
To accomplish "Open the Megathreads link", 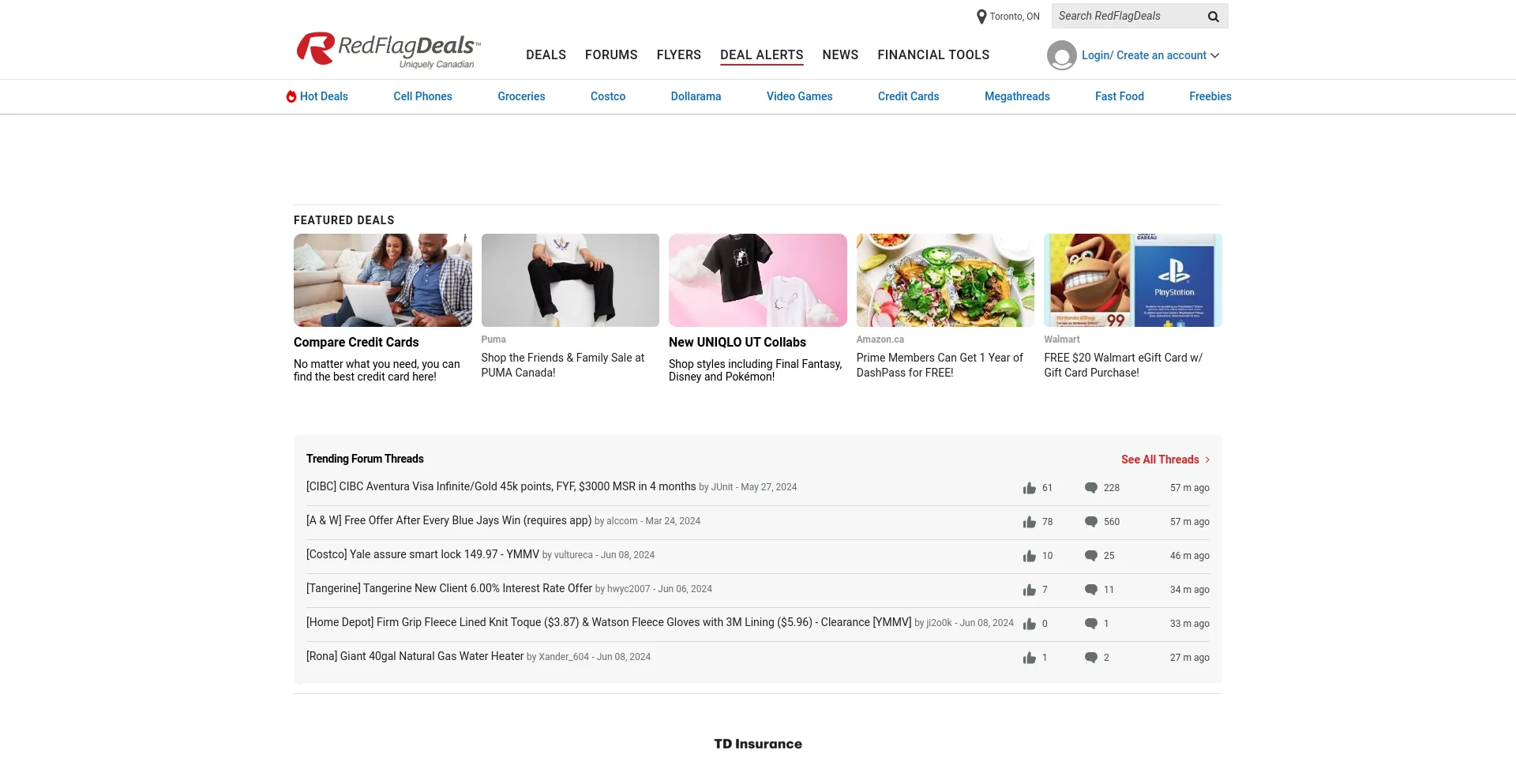I will coord(1017,96).
